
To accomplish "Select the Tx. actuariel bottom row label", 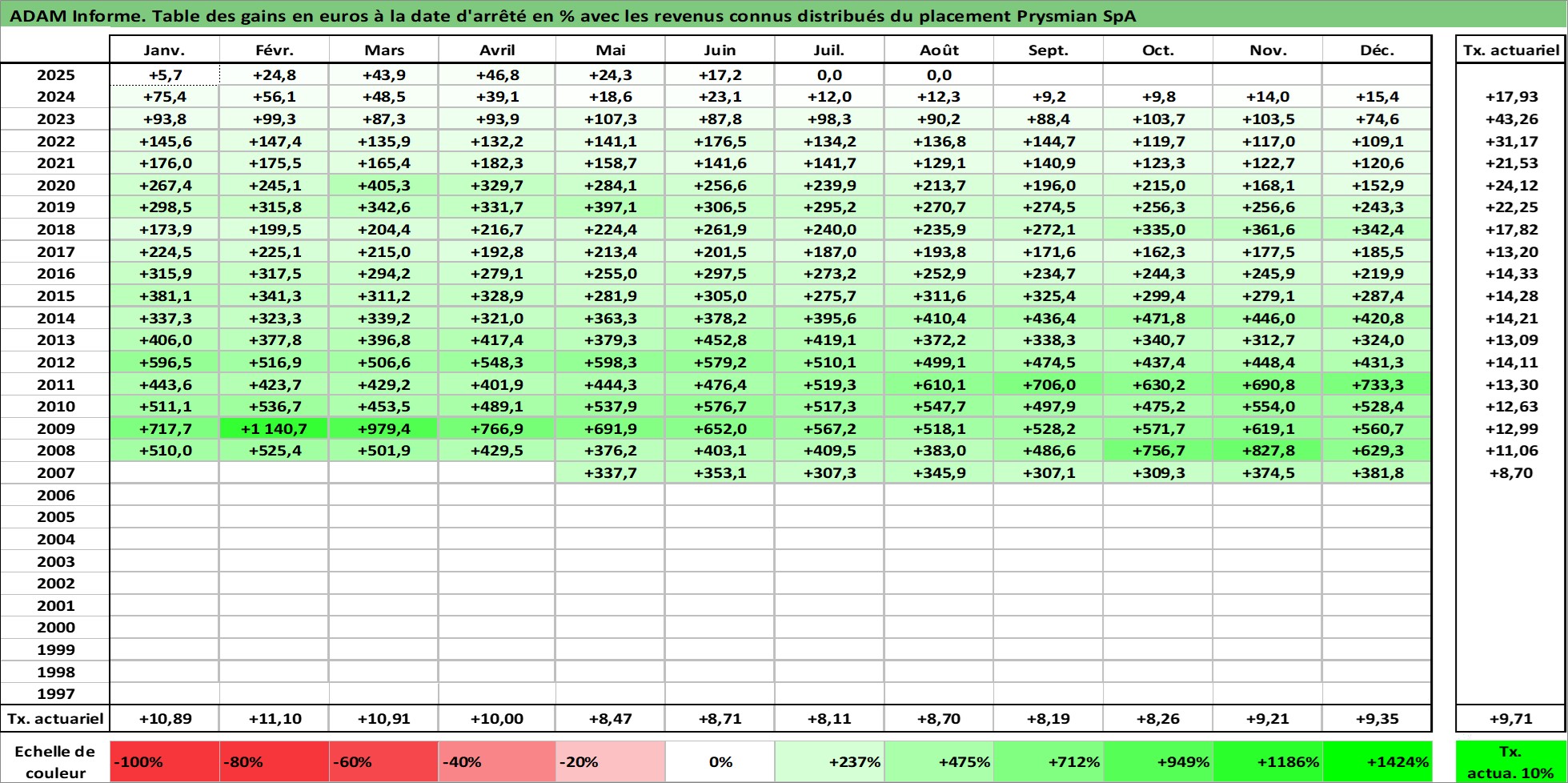I will tap(55, 718).
